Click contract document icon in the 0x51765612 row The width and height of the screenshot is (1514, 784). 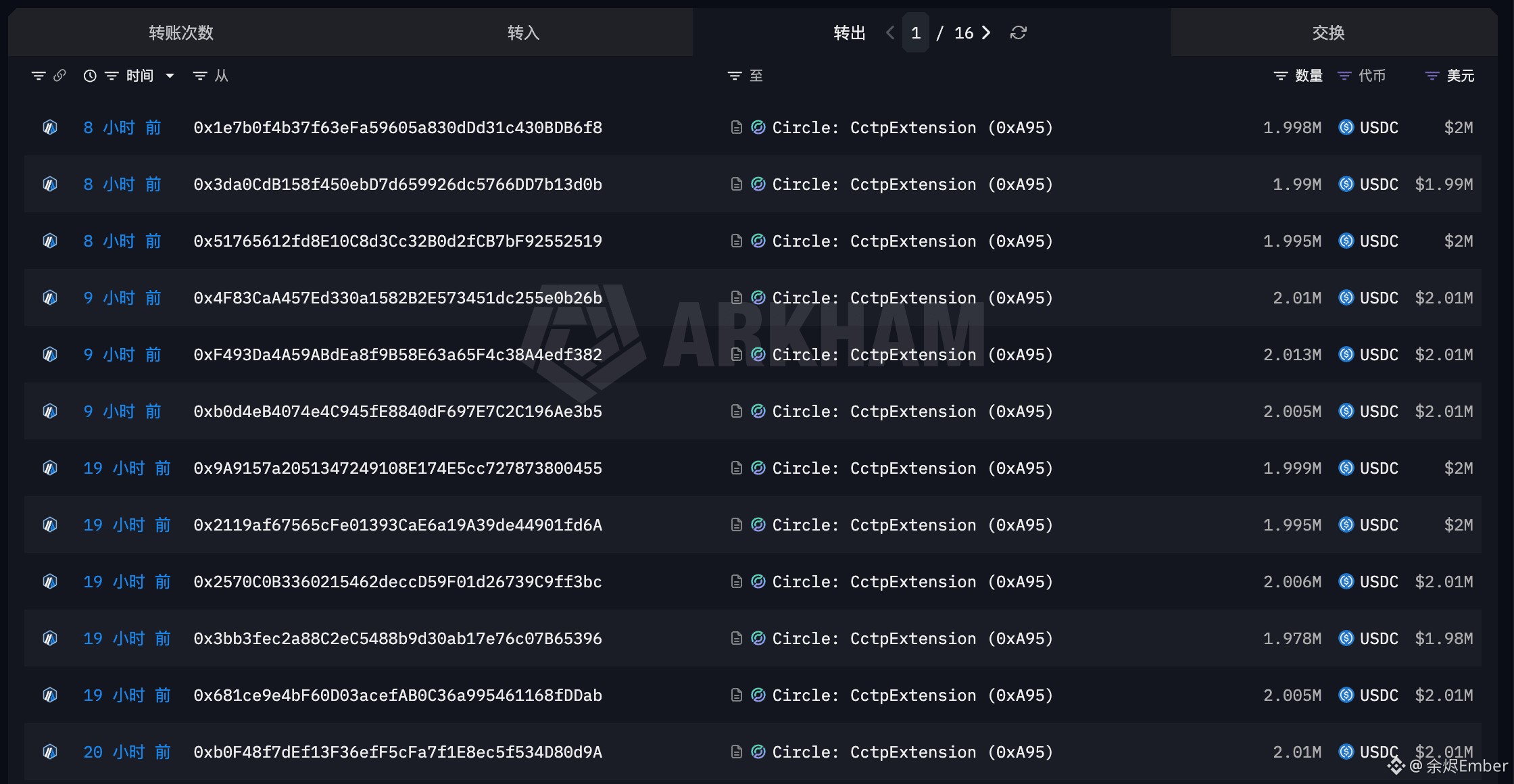pos(737,241)
